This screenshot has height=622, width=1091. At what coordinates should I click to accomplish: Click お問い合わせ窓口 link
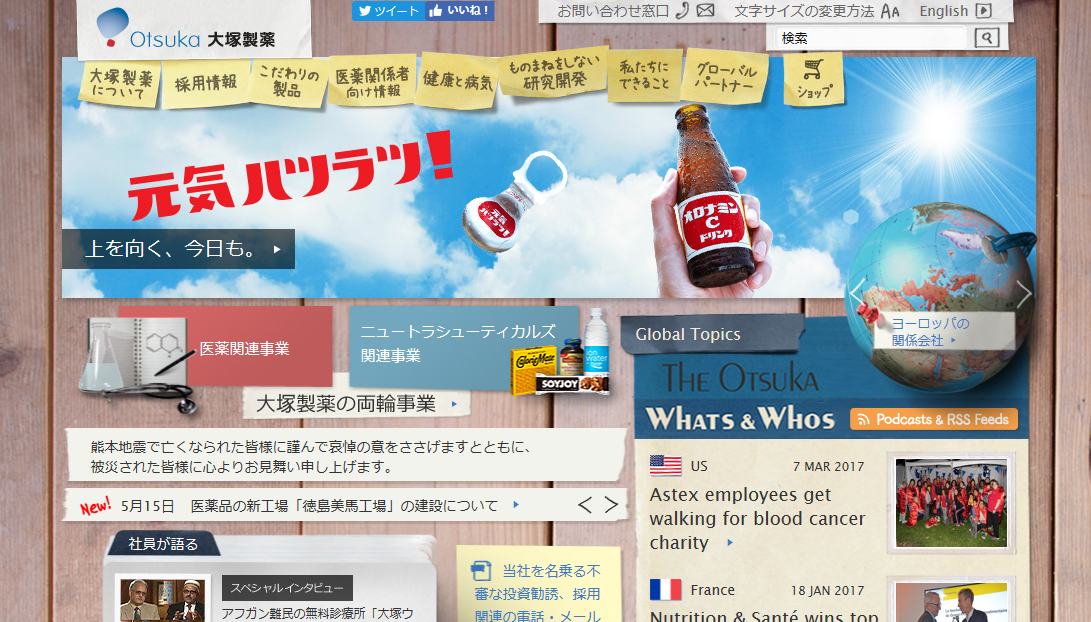(x=612, y=11)
